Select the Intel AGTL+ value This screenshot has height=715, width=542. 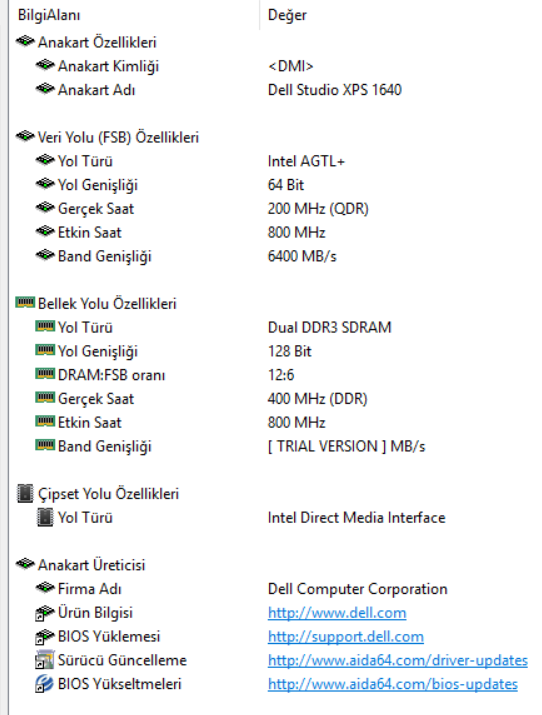(306, 161)
